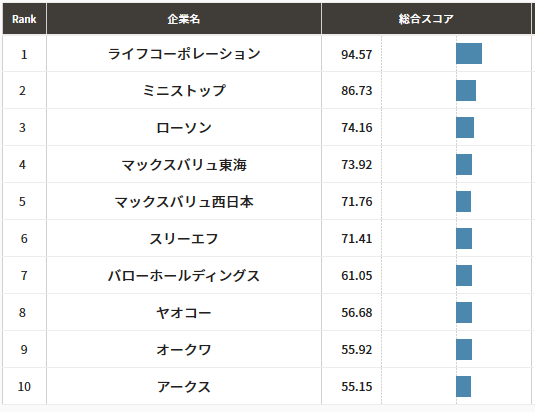The height and width of the screenshot is (412, 535).
Task: Click the blue bar beside 56.68
Action: [464, 312]
